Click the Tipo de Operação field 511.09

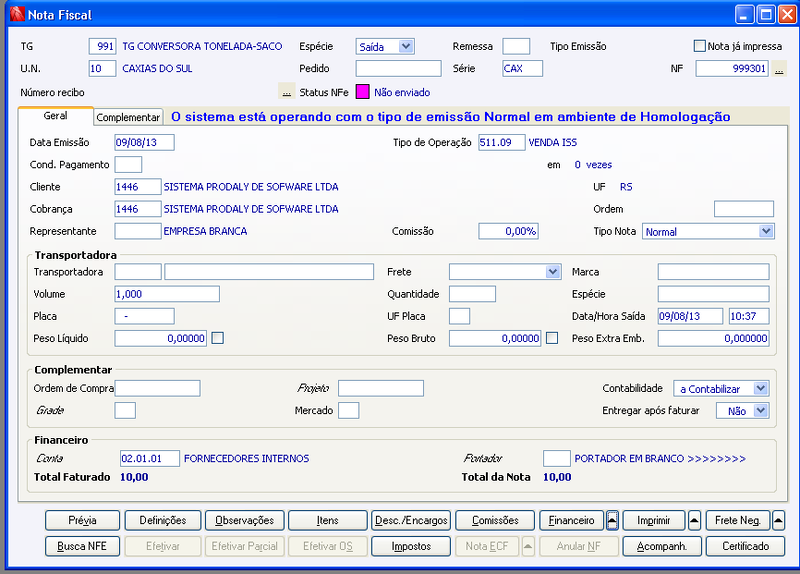click(x=502, y=142)
